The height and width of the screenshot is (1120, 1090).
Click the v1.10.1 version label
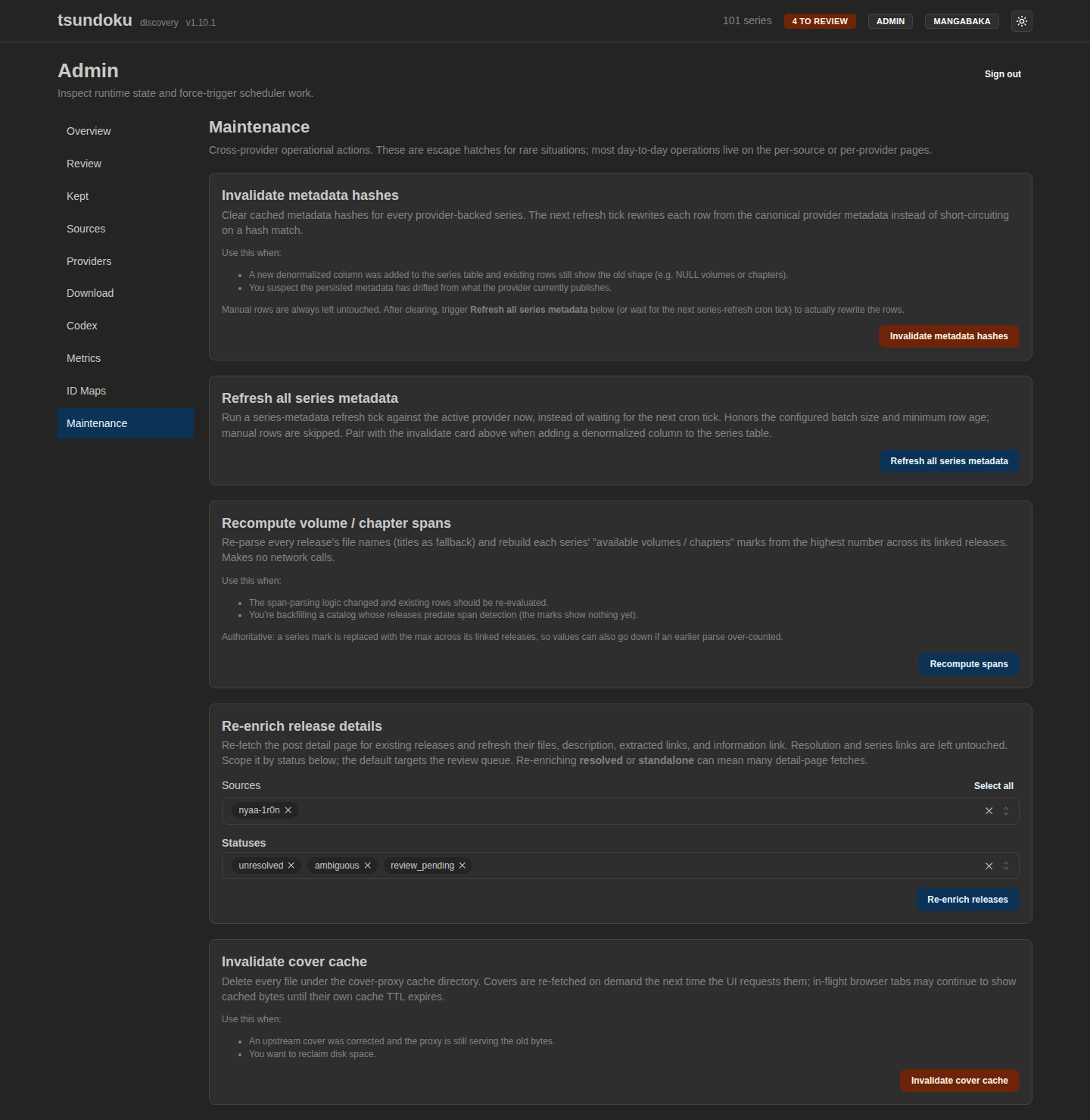pyautogui.click(x=201, y=23)
